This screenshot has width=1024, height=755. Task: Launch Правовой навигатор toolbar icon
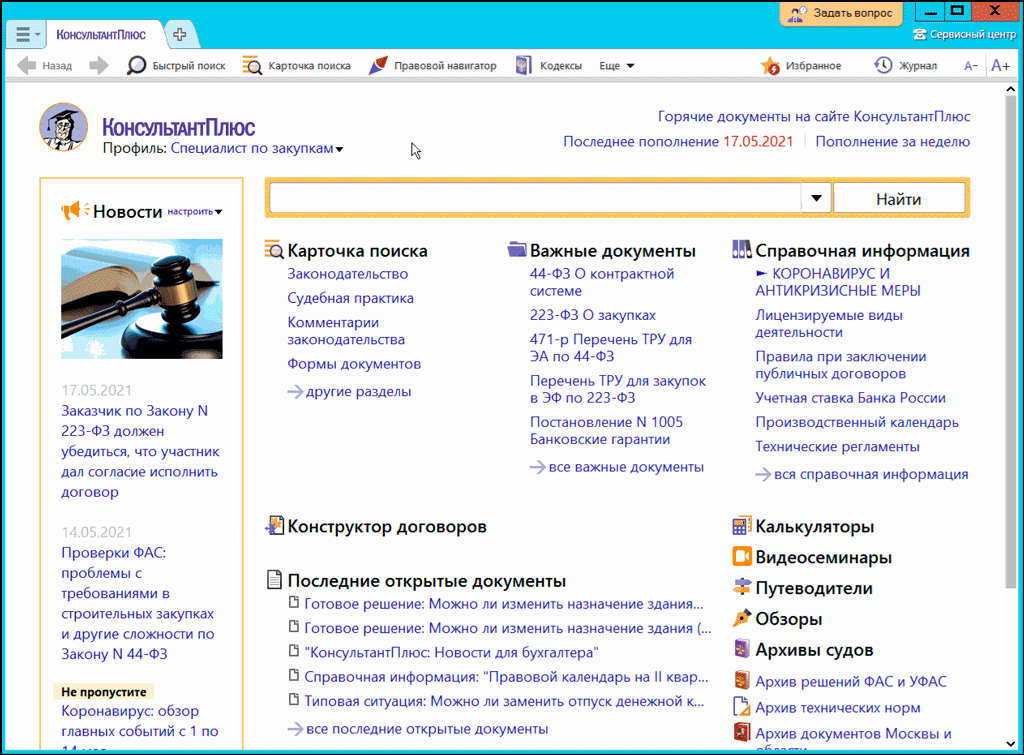point(378,65)
